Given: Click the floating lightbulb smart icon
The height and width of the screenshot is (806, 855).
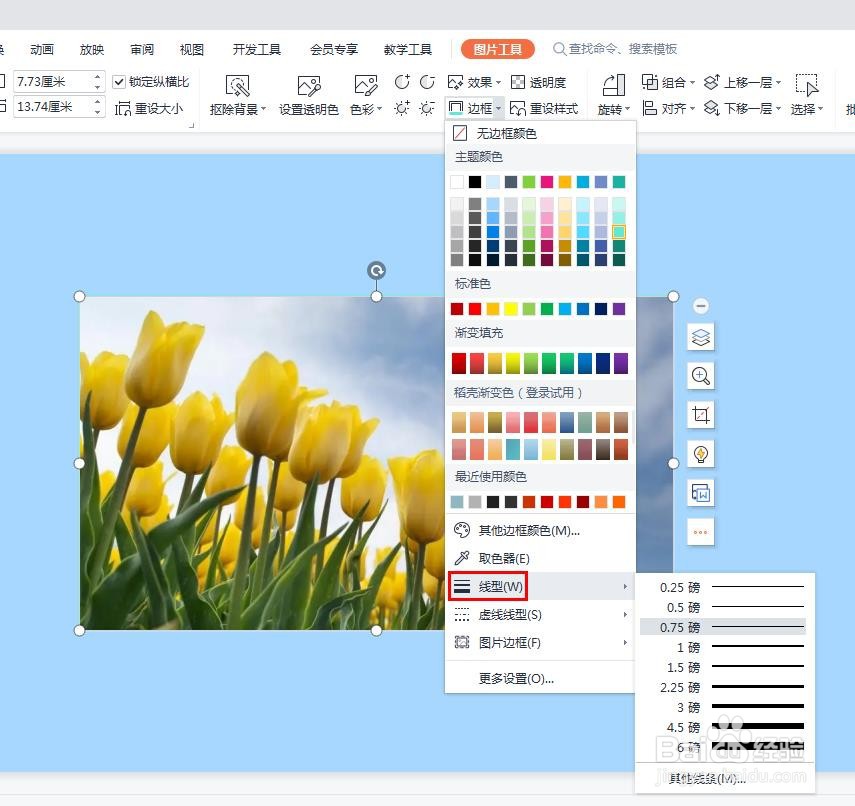Looking at the screenshot, I should click(701, 454).
